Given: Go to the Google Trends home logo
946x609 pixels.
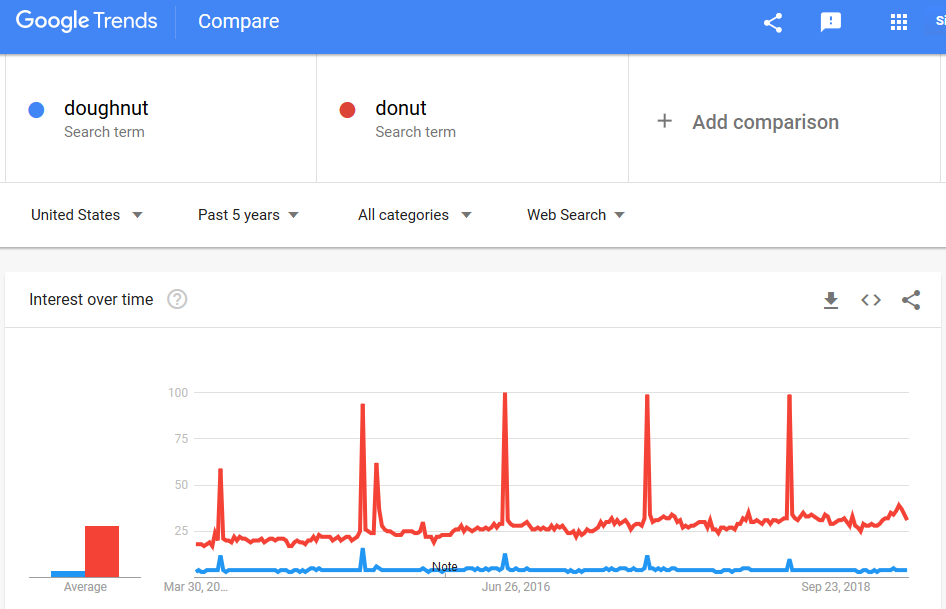Looking at the screenshot, I should click(x=86, y=21).
